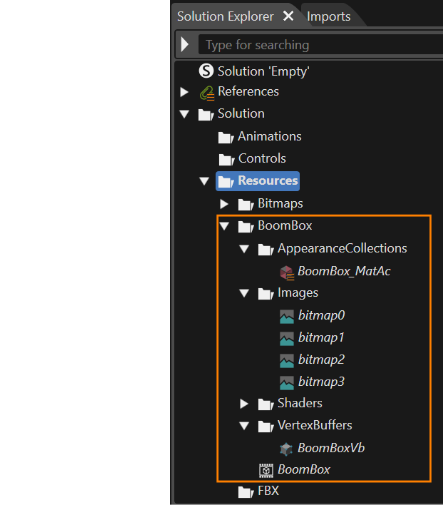Screen dimensions: 443x505
Task: Select the Solution Explorer tab
Action: 225,16
